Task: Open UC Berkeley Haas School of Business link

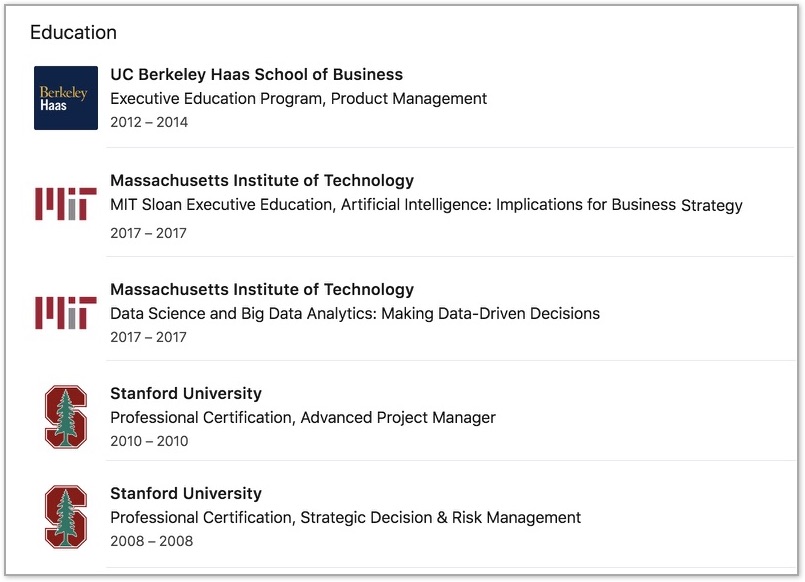Action: coord(257,74)
